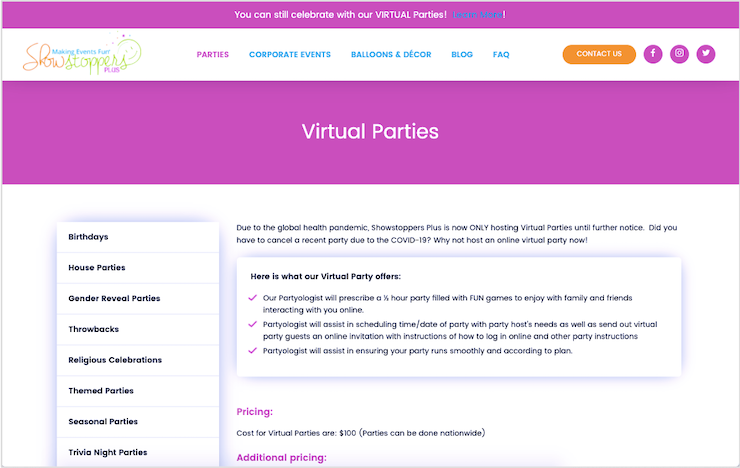Select Trivia Night Parties in sidebar
740x468 pixels.
(138, 452)
